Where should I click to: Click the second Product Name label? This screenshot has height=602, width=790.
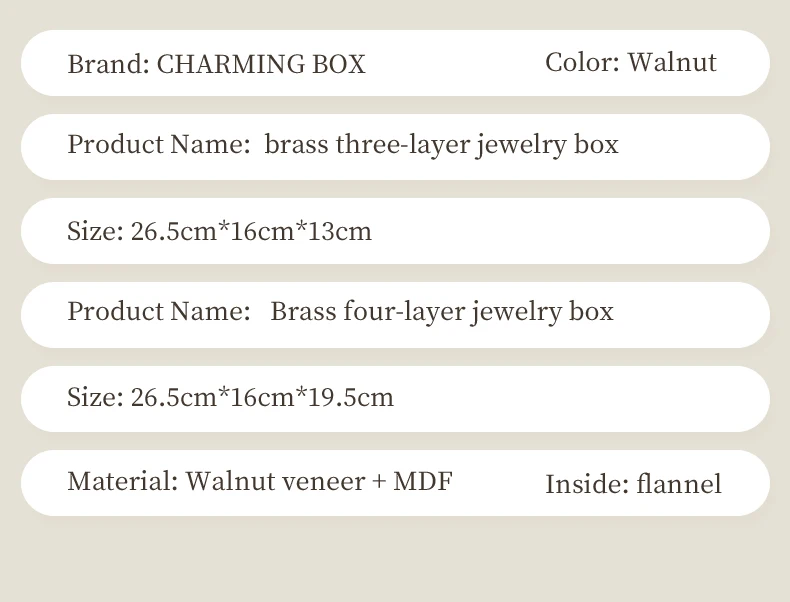[159, 311]
